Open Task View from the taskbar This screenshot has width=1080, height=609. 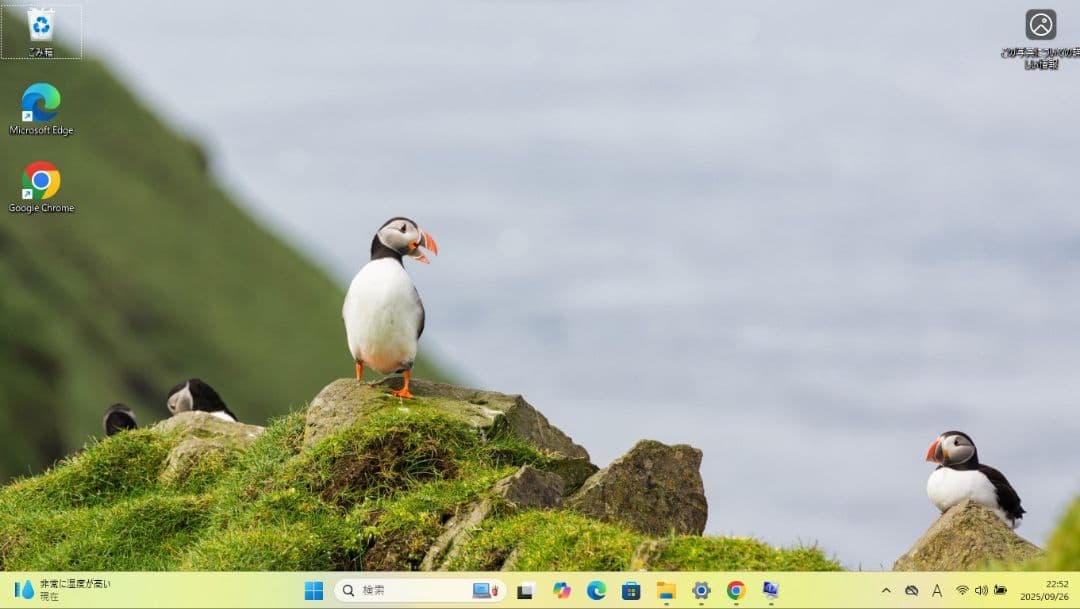[525, 590]
